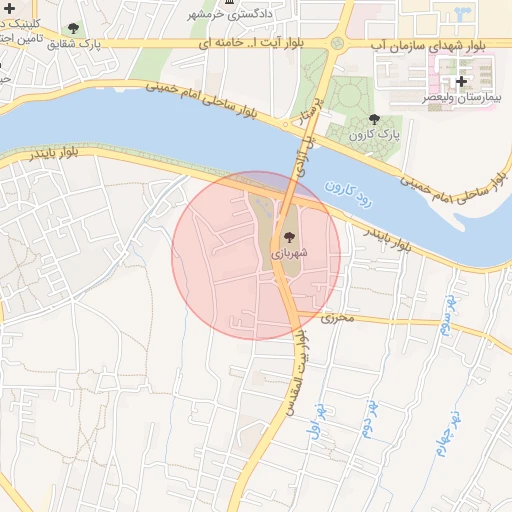Image resolution: width=512 pixels, height=512 pixels.
Task: Click the بیمارستان ولیعصر hospital label
Action: pyautogui.click(x=462, y=98)
